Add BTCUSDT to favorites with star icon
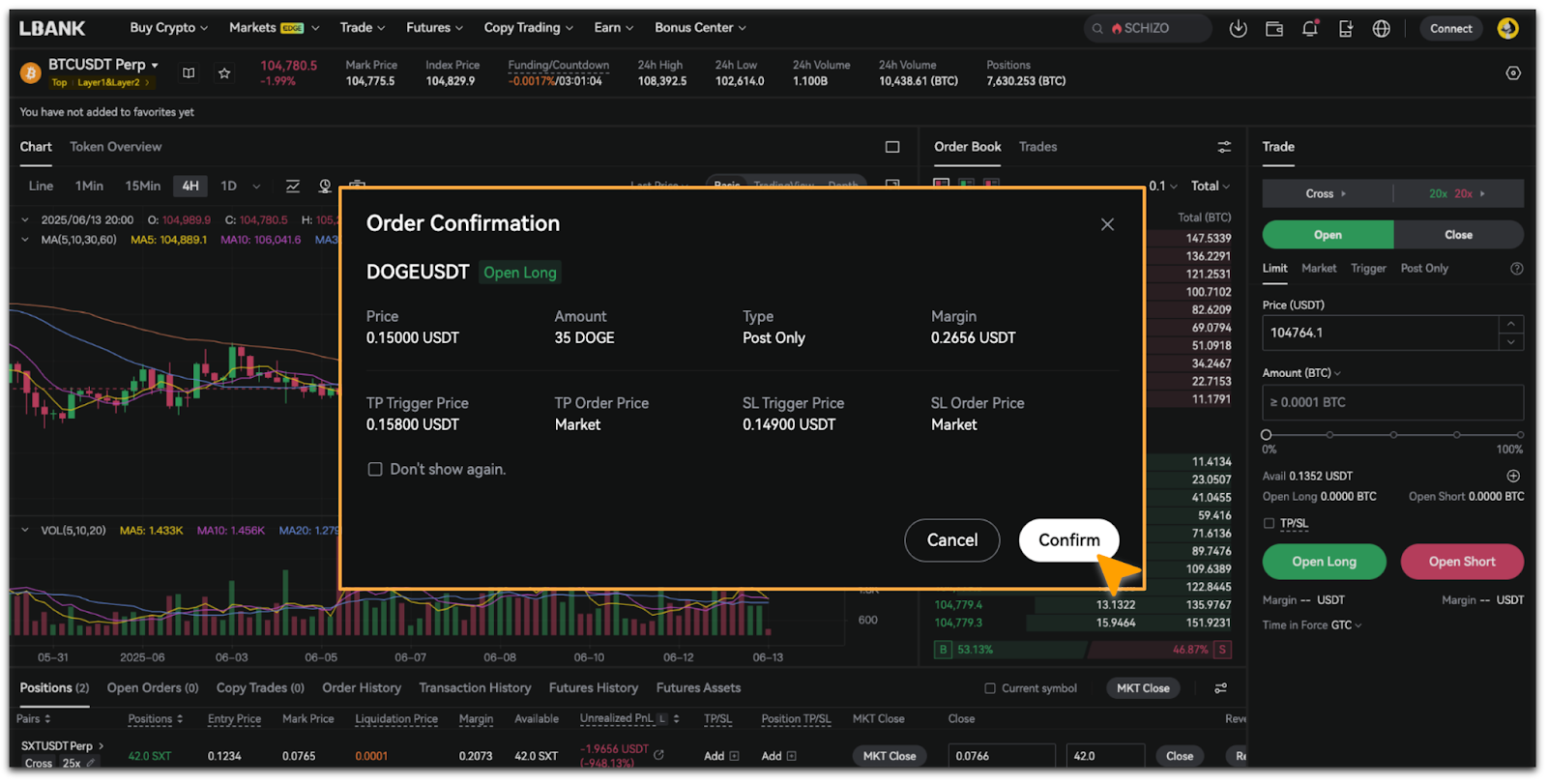This screenshot has width=1547, height=784. click(x=224, y=73)
